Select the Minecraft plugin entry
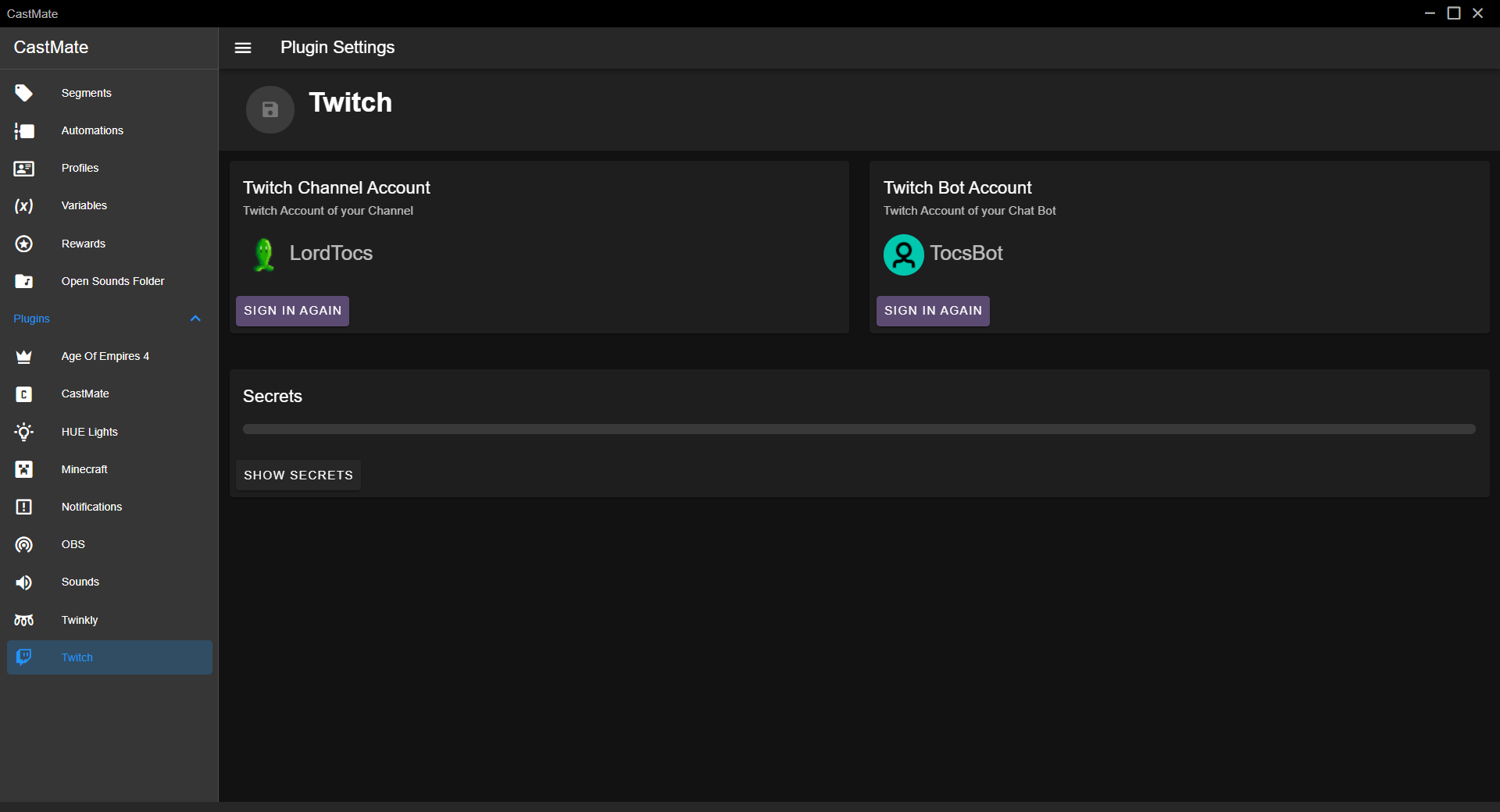This screenshot has width=1500, height=812. [109, 469]
